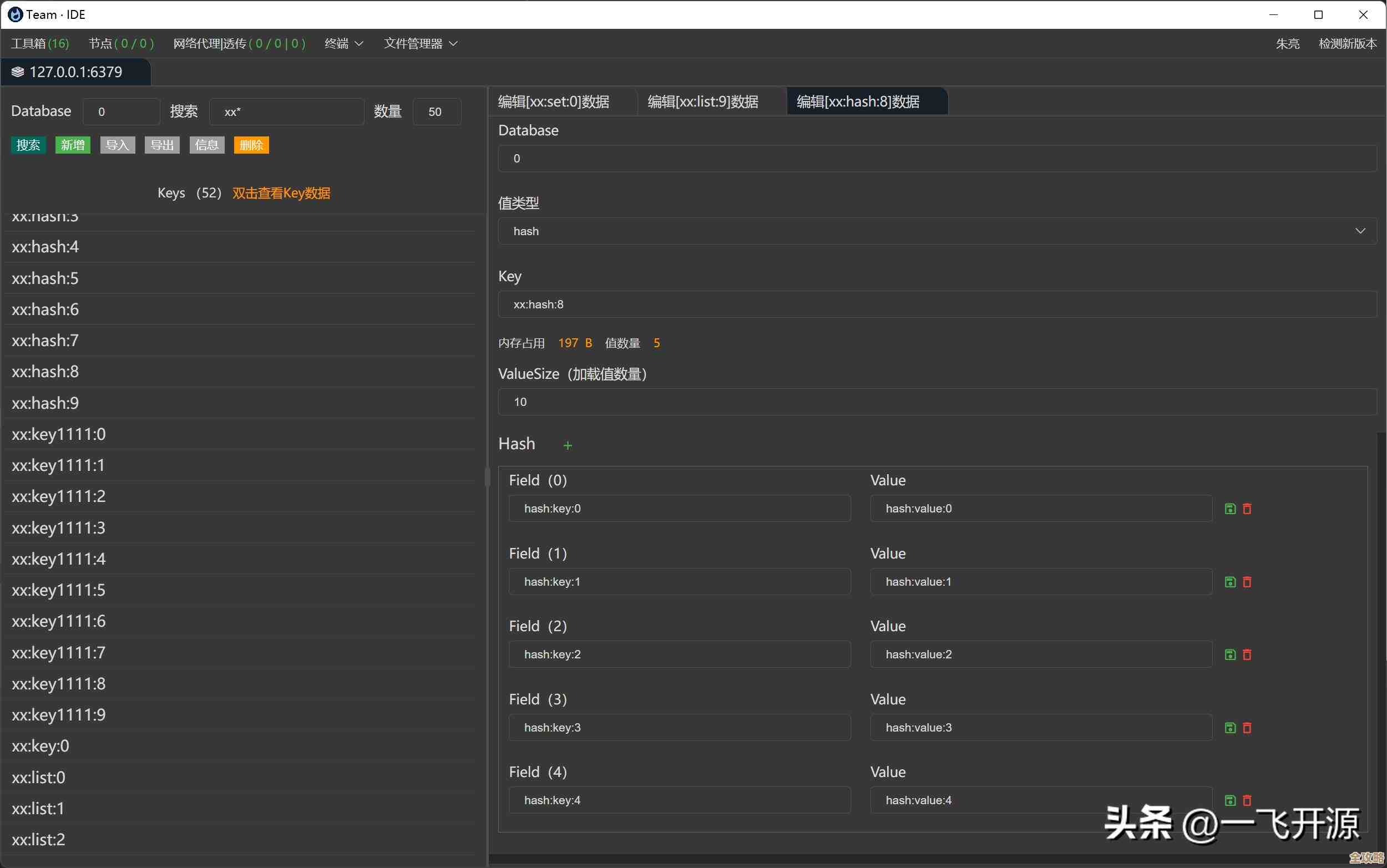Click the 新增 add key button
This screenshot has height=868, width=1387.
(73, 145)
